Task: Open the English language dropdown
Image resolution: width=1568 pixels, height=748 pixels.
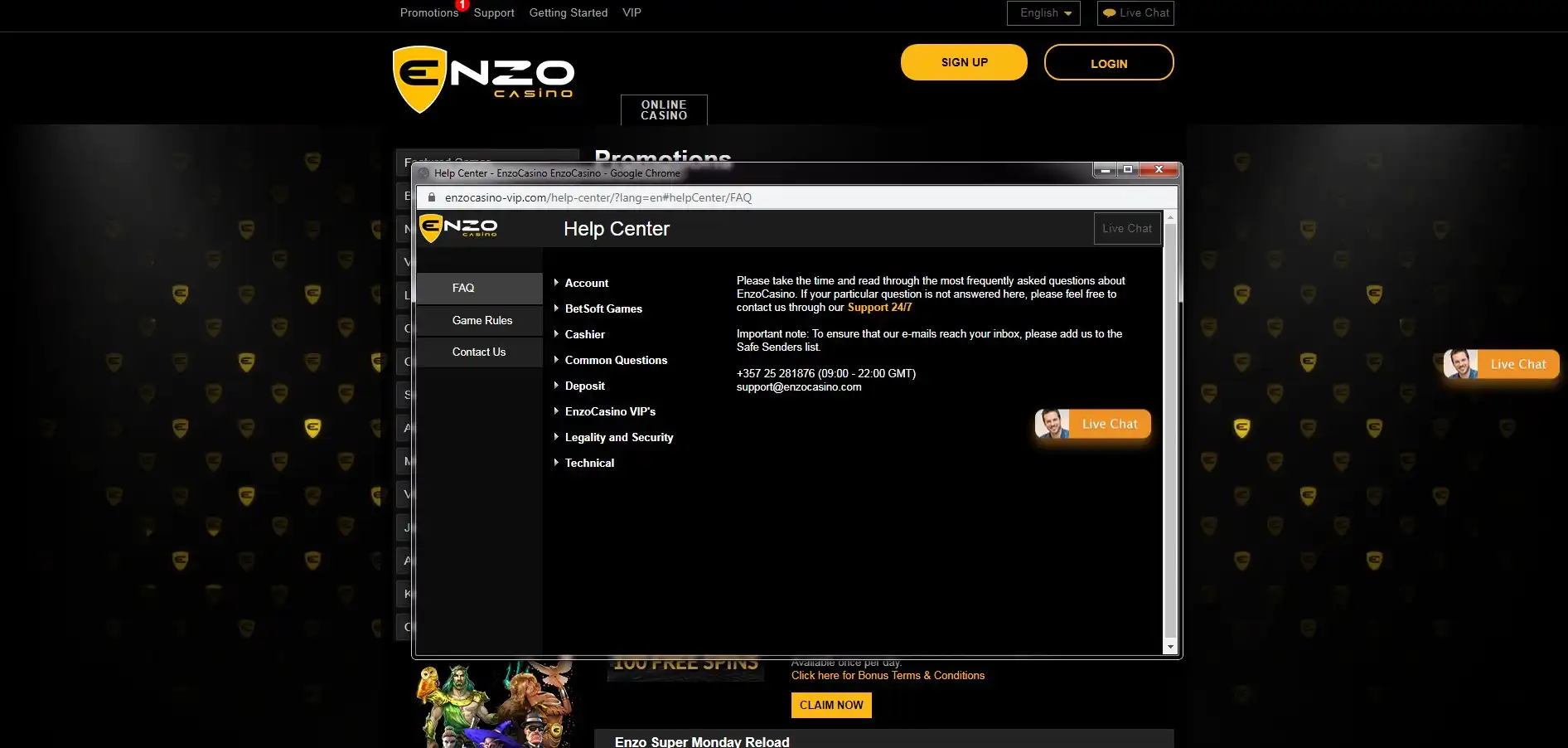Action: coord(1043,13)
